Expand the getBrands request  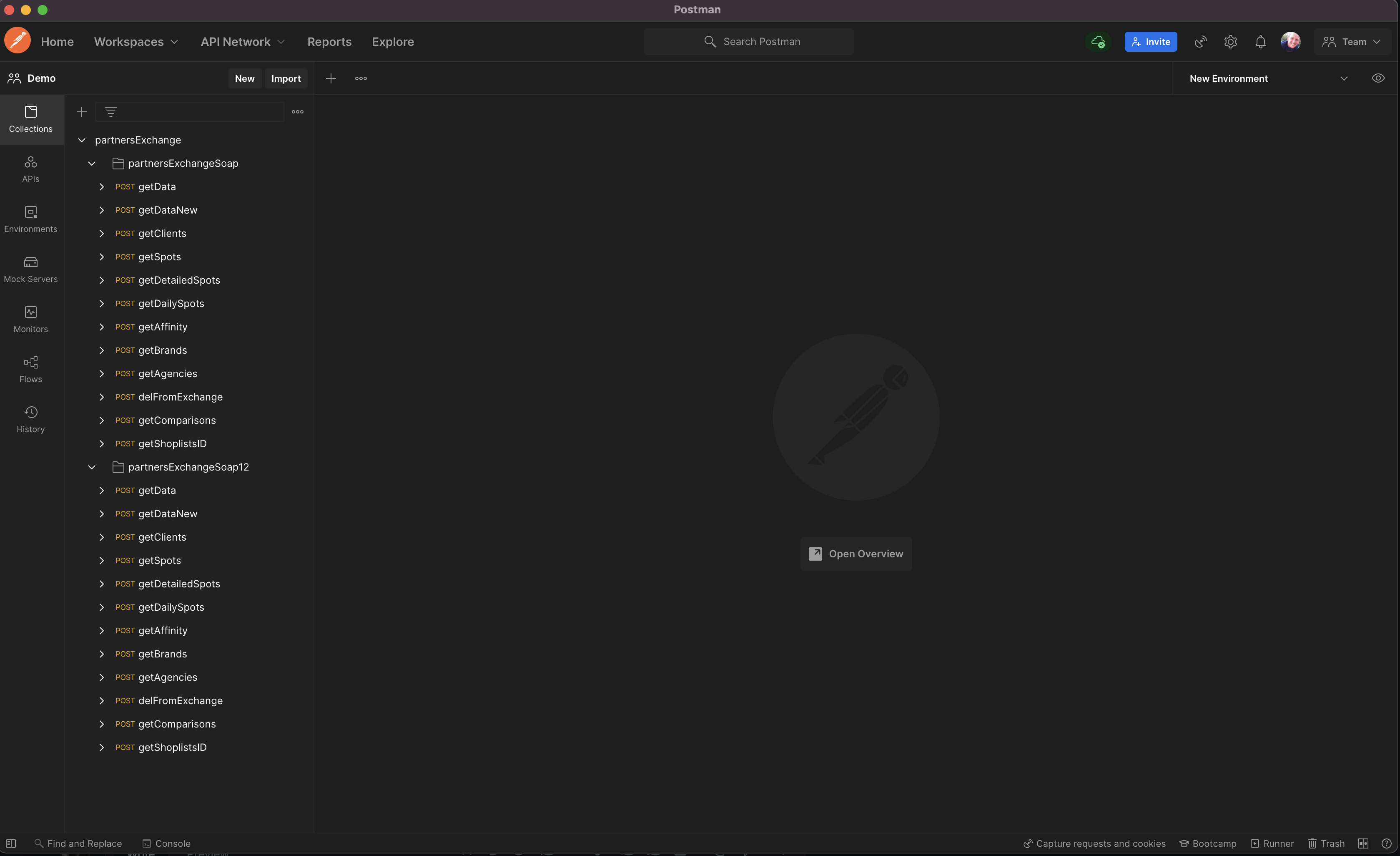(102, 350)
